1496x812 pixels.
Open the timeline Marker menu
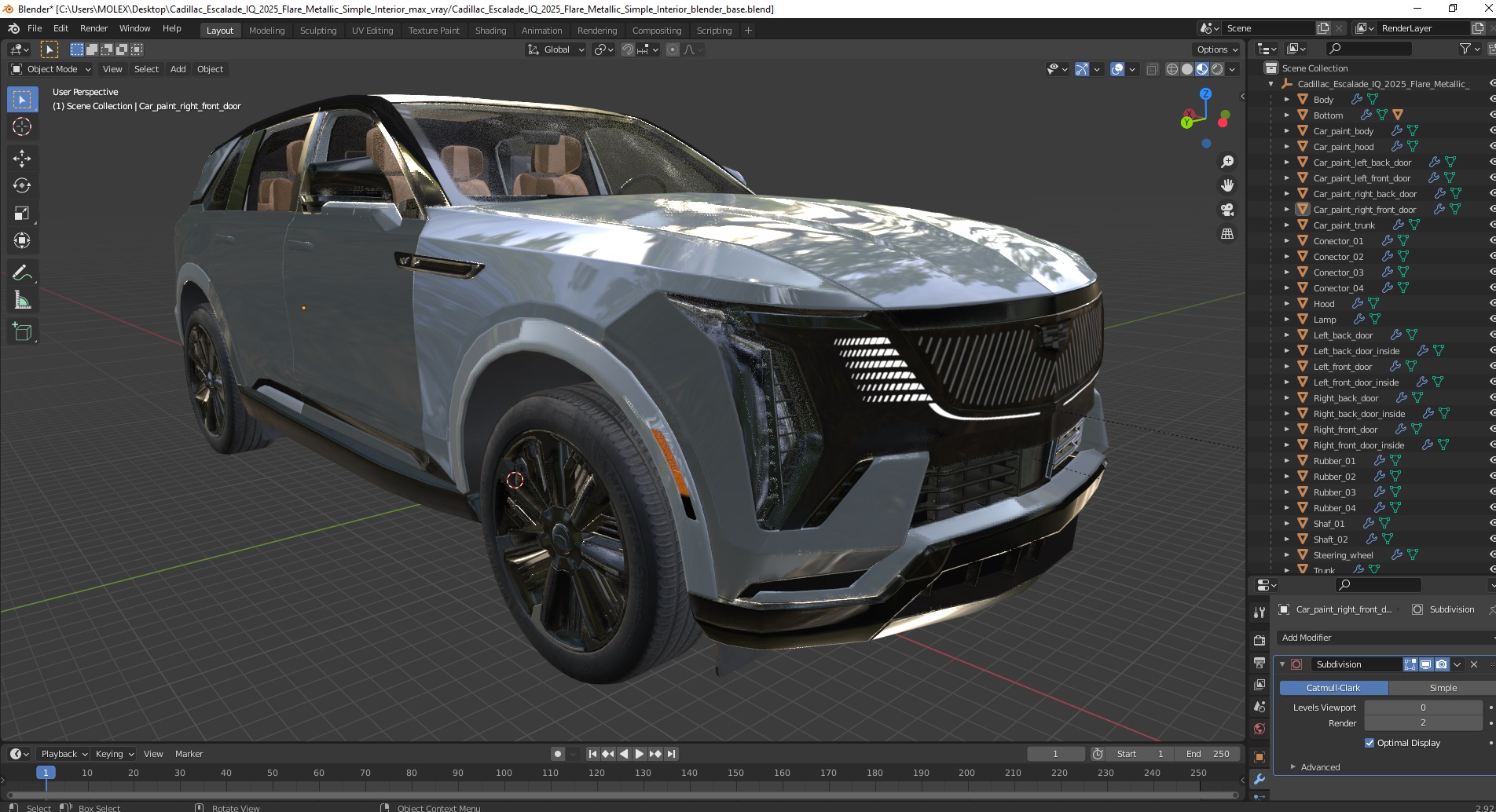pyautogui.click(x=189, y=754)
